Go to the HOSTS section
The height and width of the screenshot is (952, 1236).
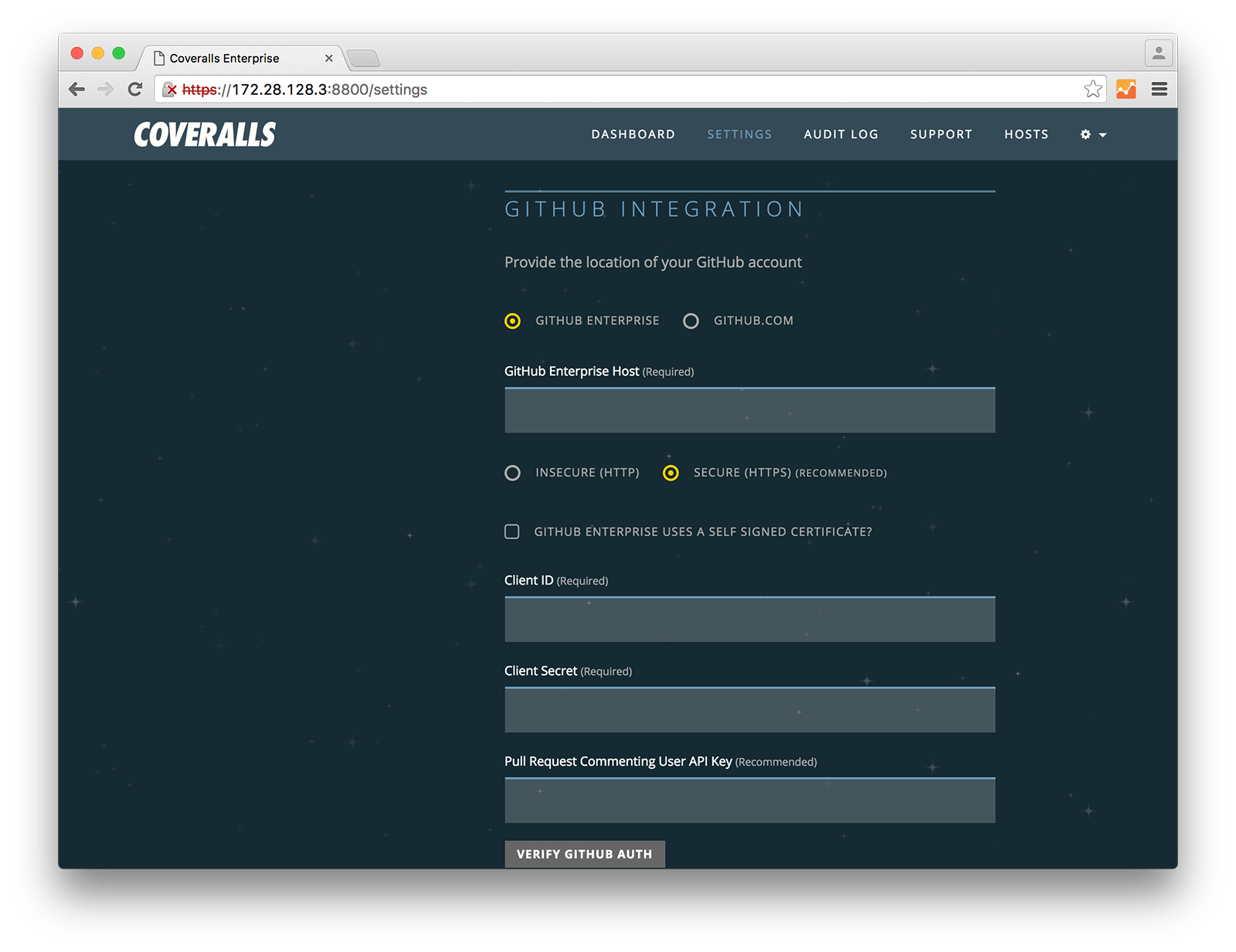click(1026, 134)
